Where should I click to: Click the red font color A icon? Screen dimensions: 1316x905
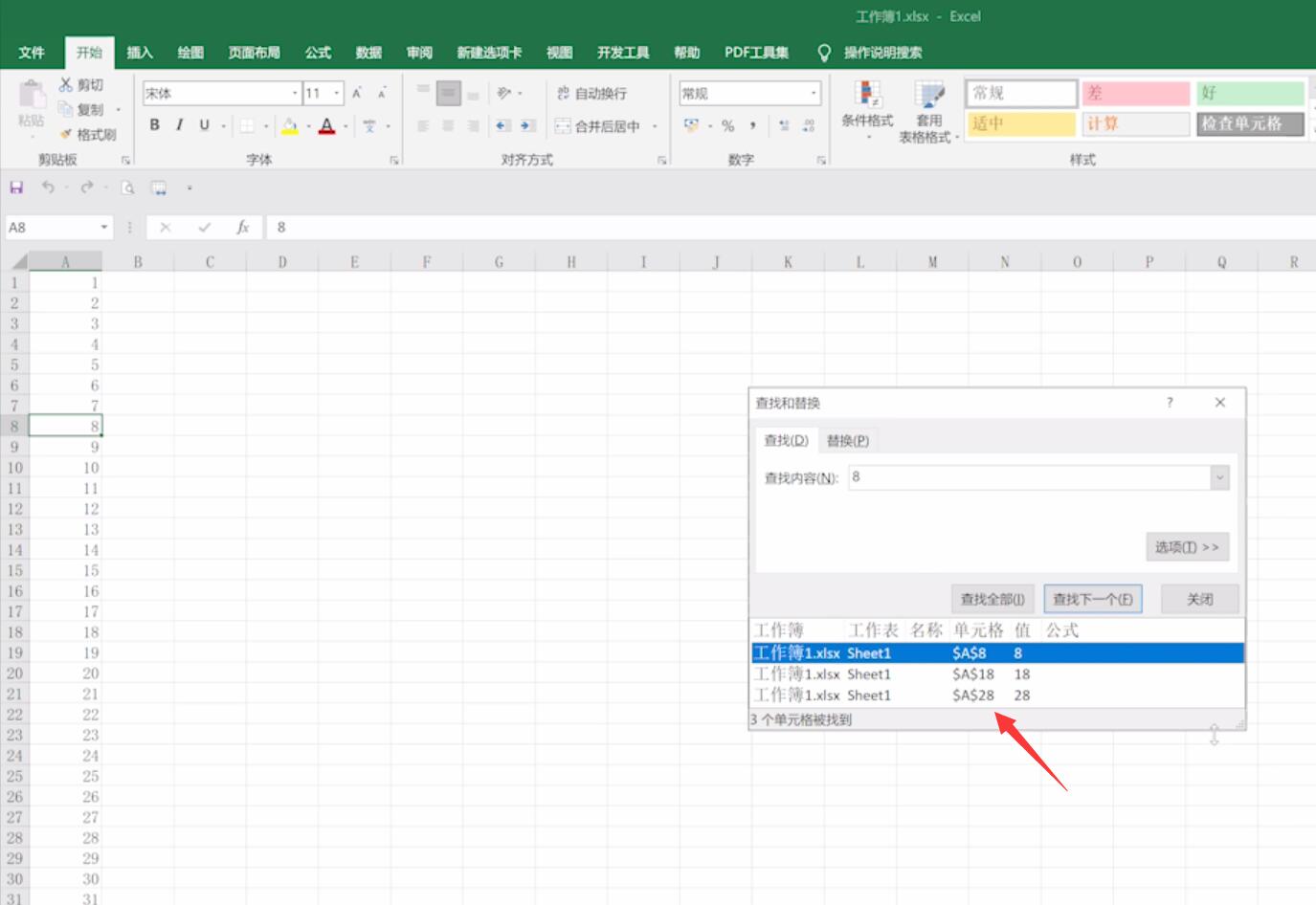click(x=327, y=125)
